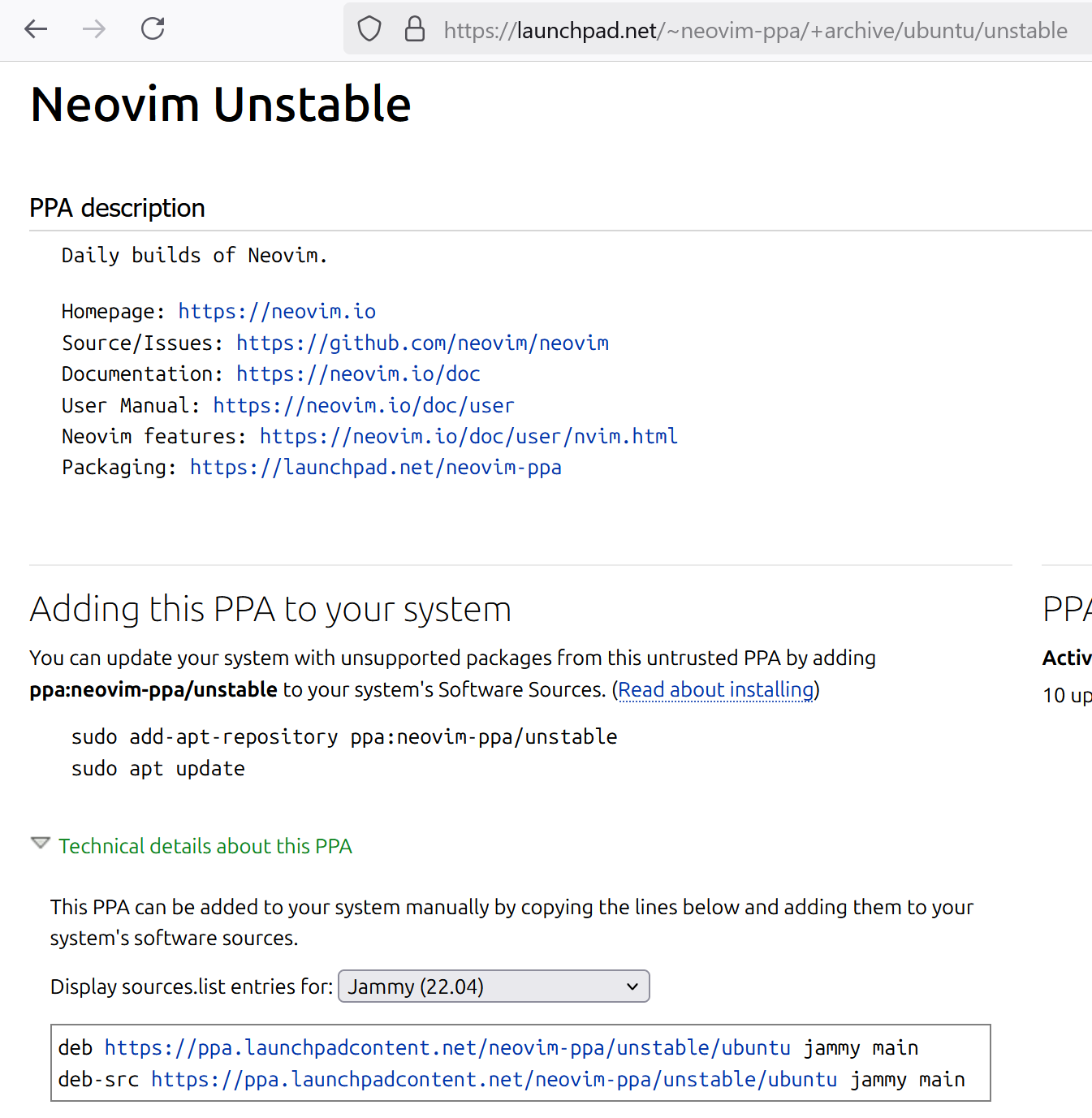Click the deb-src launchpadcontent URL
Screen dimensions: 1092x1118
tap(493, 1080)
